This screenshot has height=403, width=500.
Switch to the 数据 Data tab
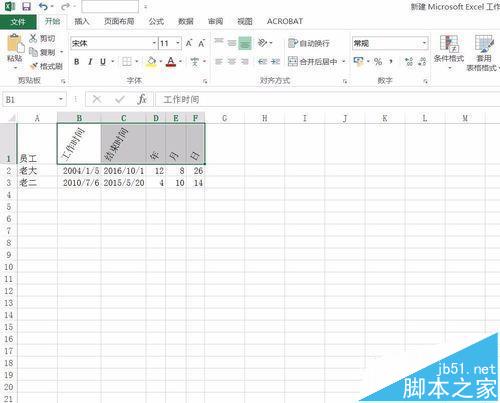(186, 21)
